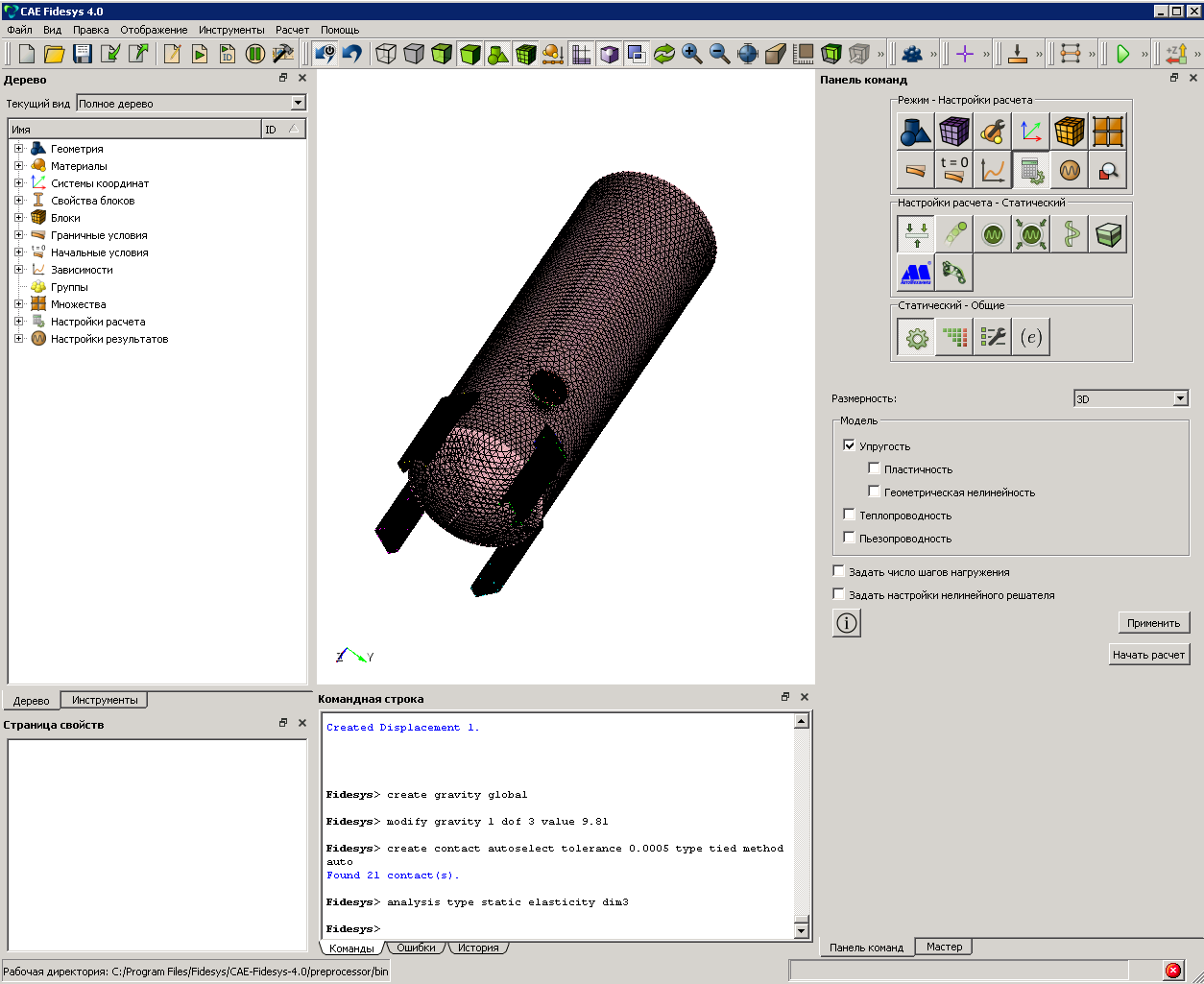Click the Имя column header
Screen dimensions: 1204x984
click(x=134, y=129)
